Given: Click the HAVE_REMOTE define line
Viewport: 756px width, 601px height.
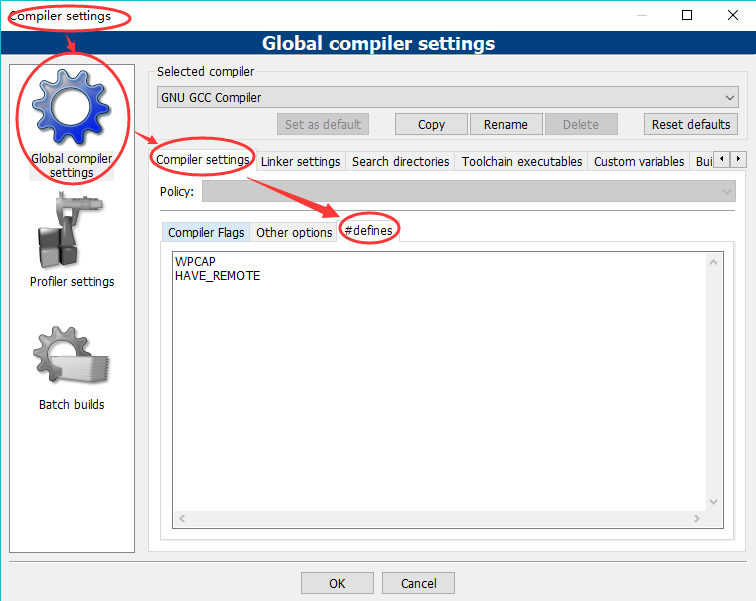Looking at the screenshot, I should tap(217, 276).
